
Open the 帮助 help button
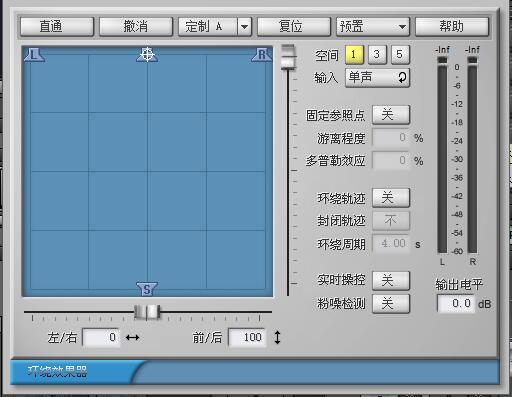[x=452, y=26]
